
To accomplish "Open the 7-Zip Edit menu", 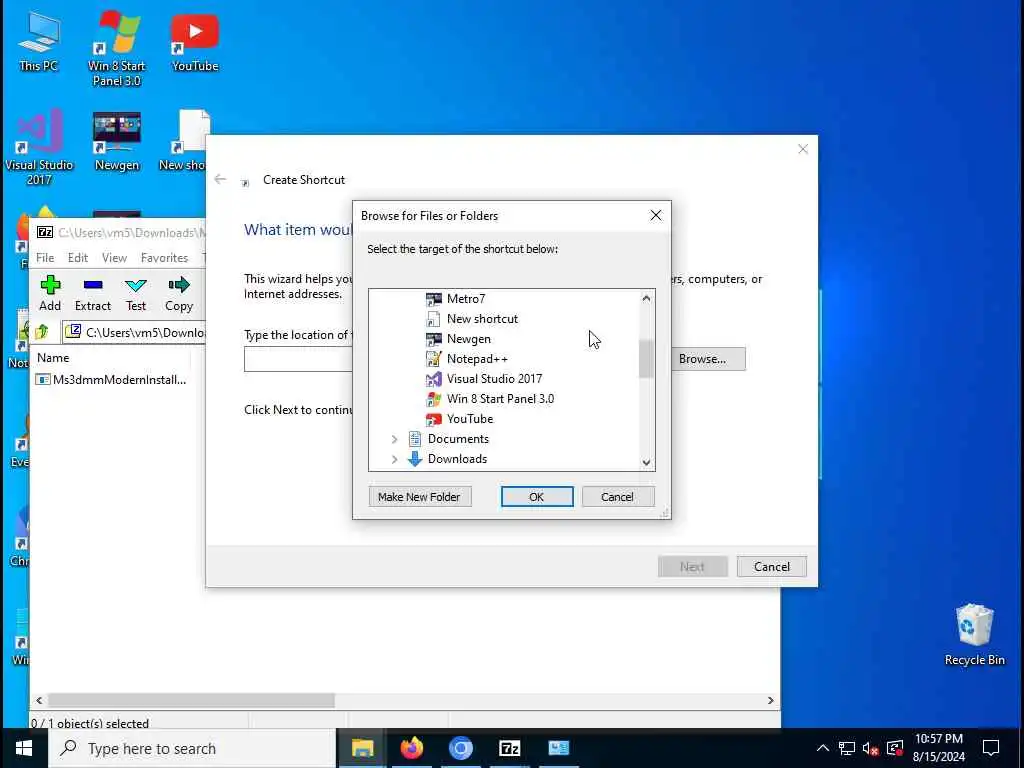I will tap(78, 258).
